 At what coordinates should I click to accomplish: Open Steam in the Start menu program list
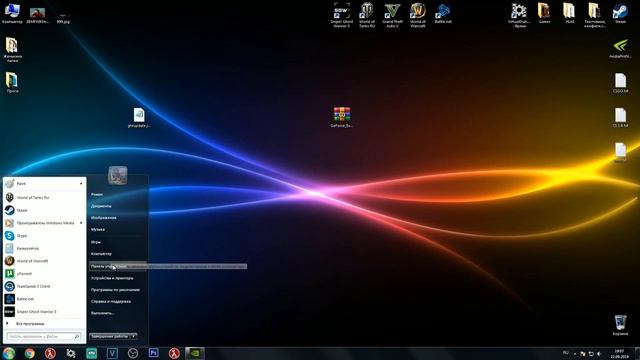click(x=44, y=210)
